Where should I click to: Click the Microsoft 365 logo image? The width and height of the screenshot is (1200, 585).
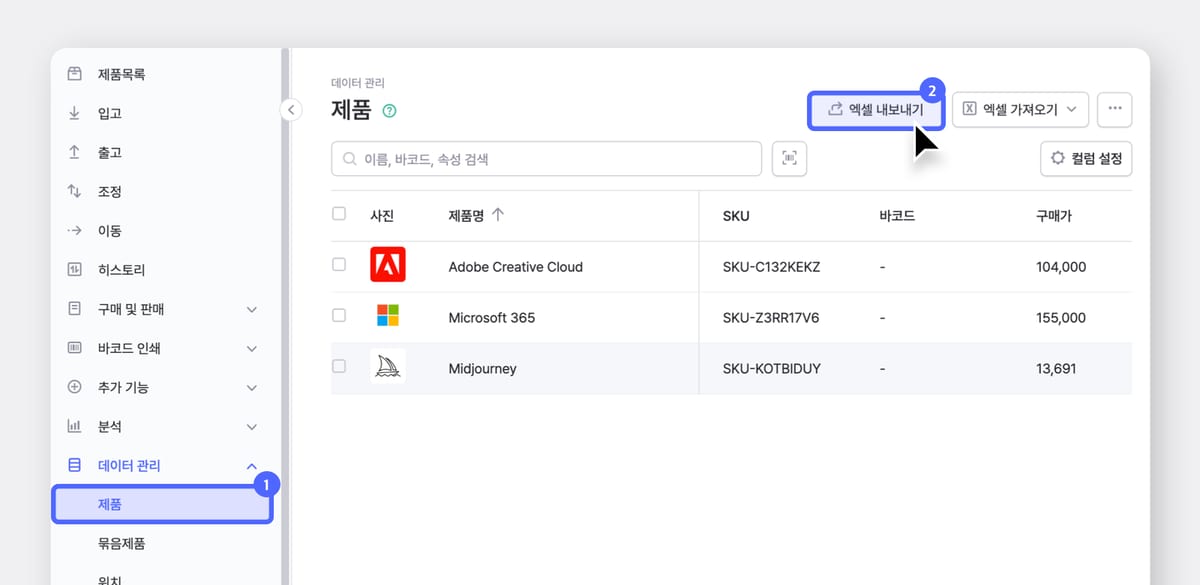click(387, 317)
